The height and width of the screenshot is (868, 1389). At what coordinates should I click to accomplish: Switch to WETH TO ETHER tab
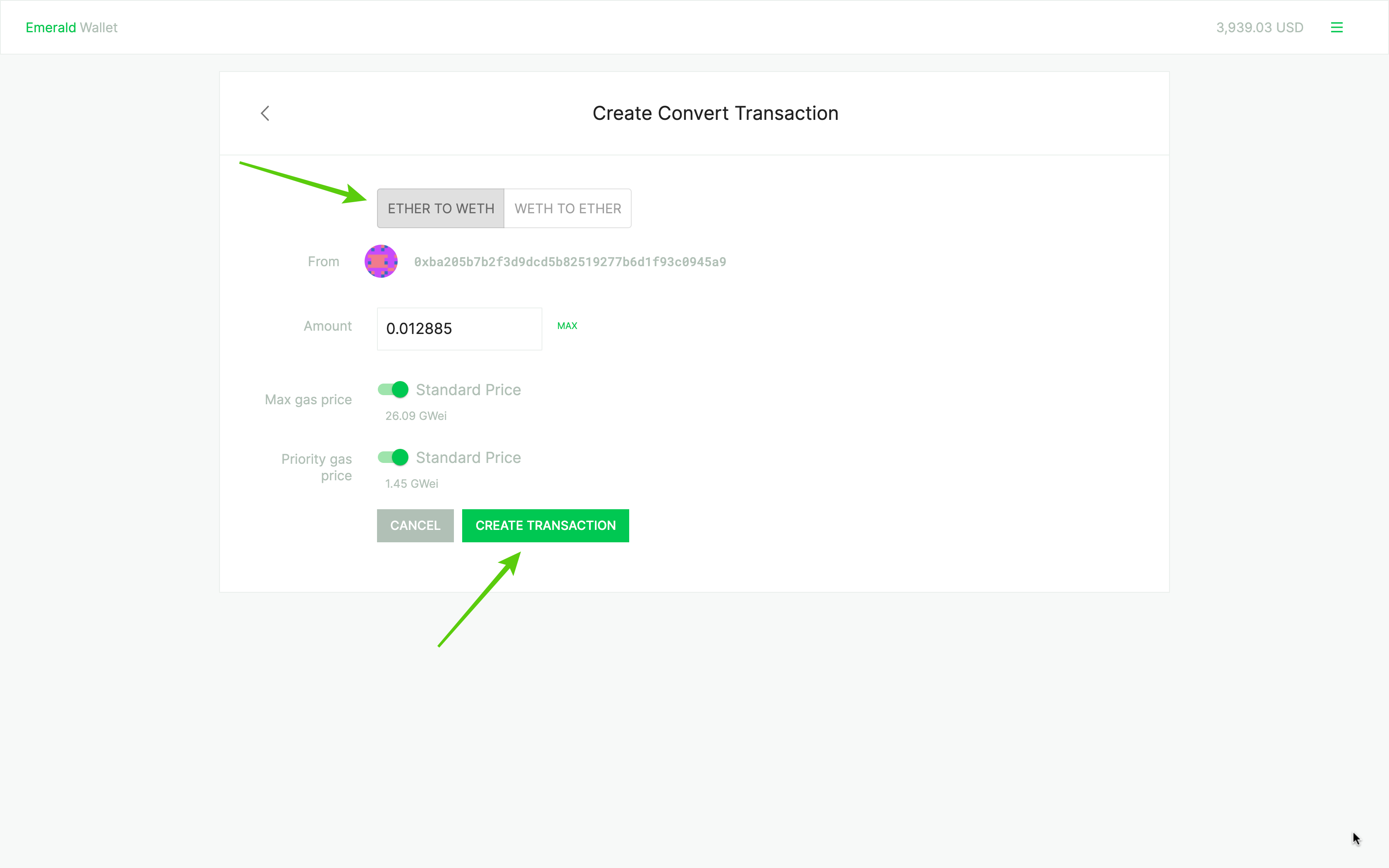pos(568,208)
